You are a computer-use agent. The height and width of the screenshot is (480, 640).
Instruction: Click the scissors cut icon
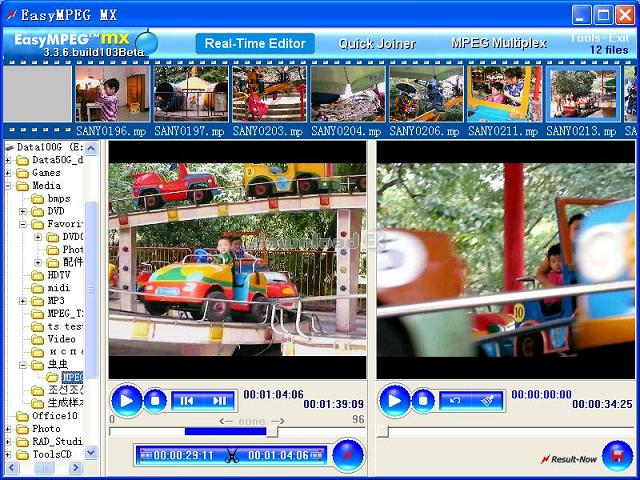[231, 456]
